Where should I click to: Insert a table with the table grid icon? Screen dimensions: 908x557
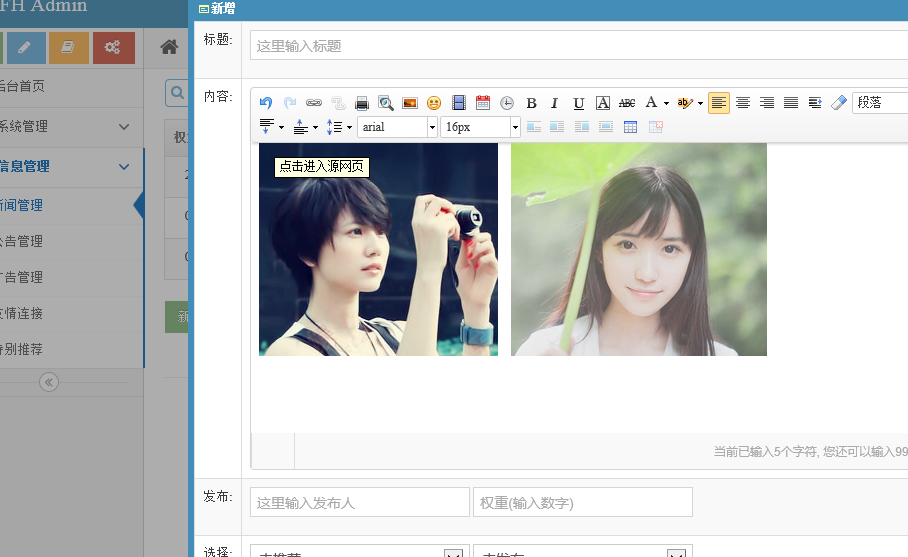point(631,127)
